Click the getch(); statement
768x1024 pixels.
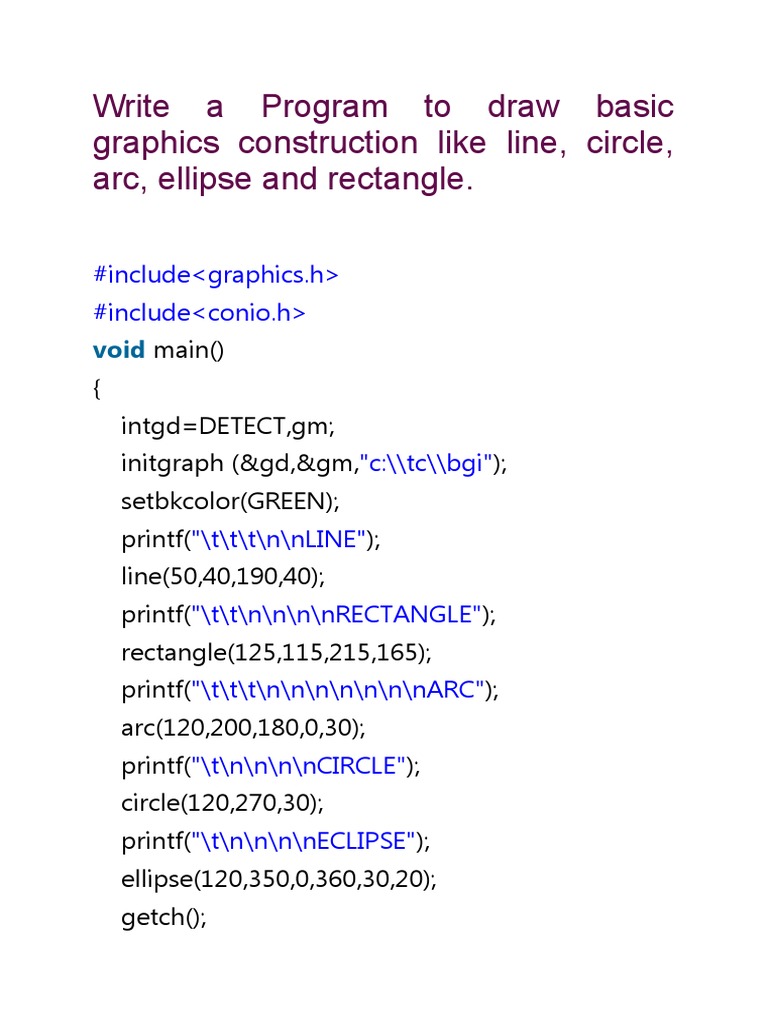point(164,917)
